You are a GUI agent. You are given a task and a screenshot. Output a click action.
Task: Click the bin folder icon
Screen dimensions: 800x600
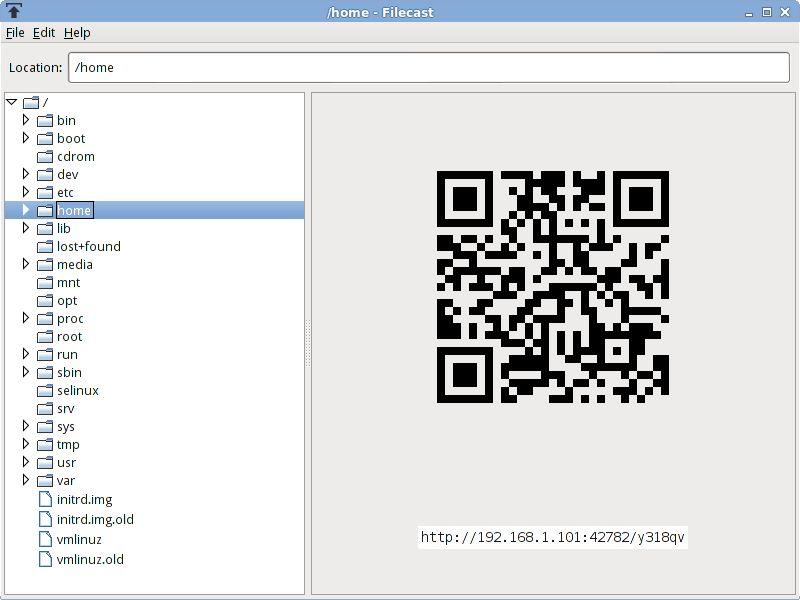point(45,120)
